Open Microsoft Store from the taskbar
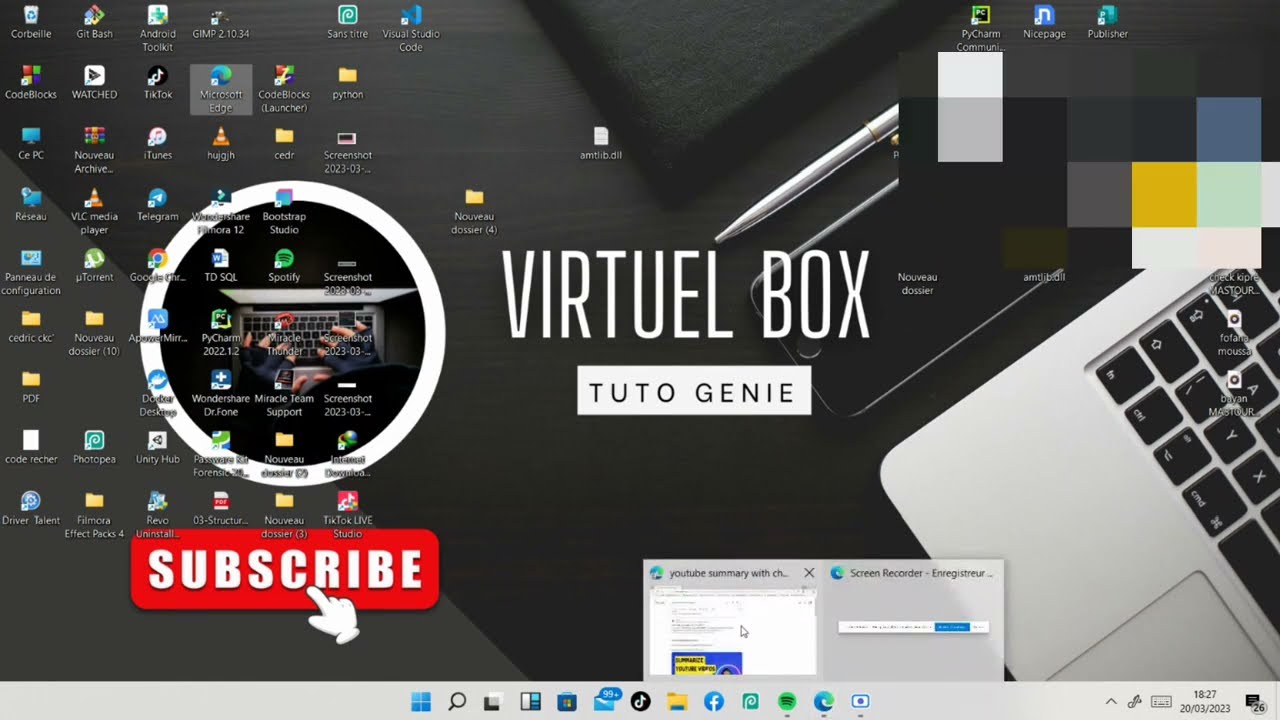This screenshot has width=1280, height=720. click(567, 702)
